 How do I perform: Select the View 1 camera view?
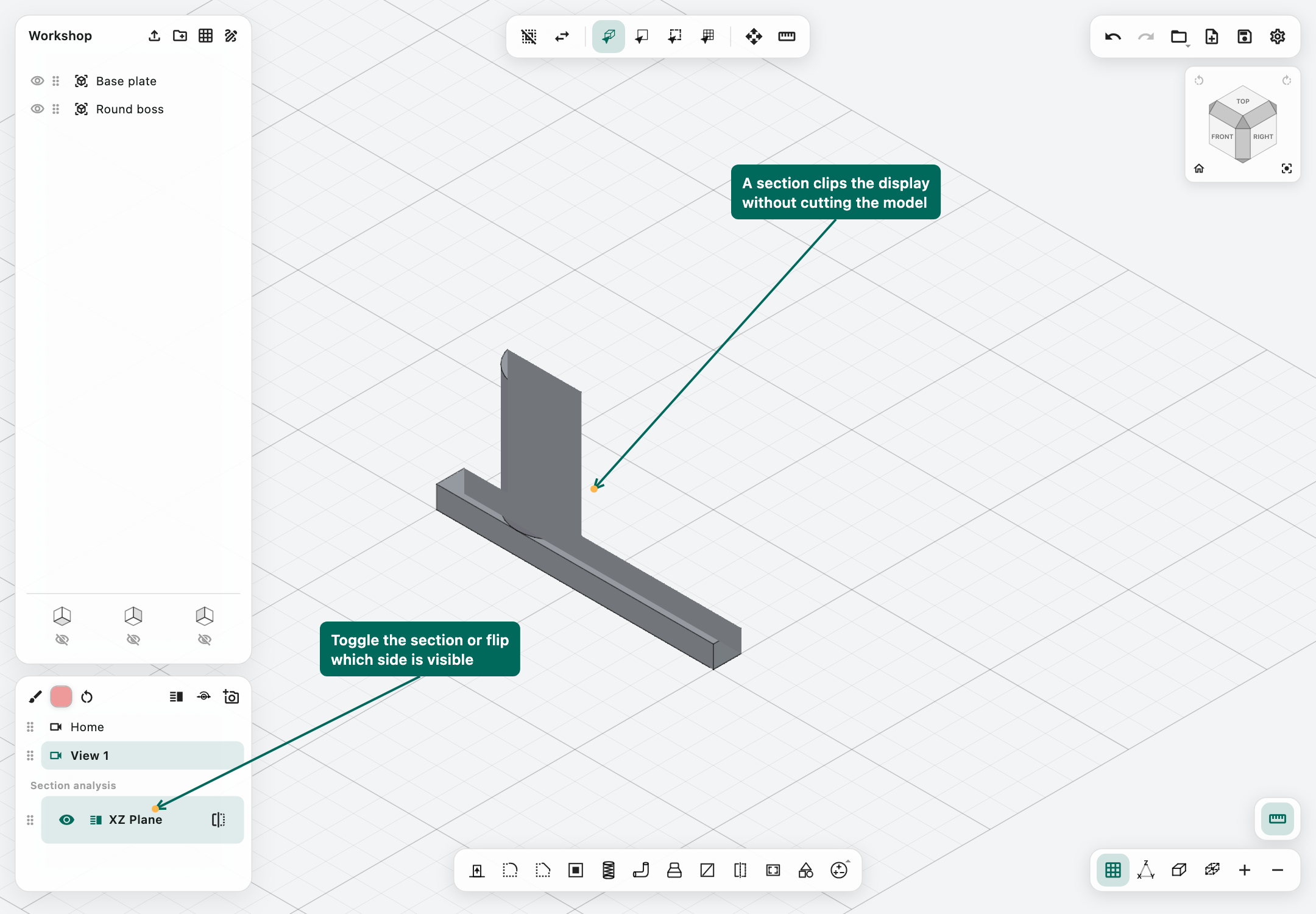point(143,756)
